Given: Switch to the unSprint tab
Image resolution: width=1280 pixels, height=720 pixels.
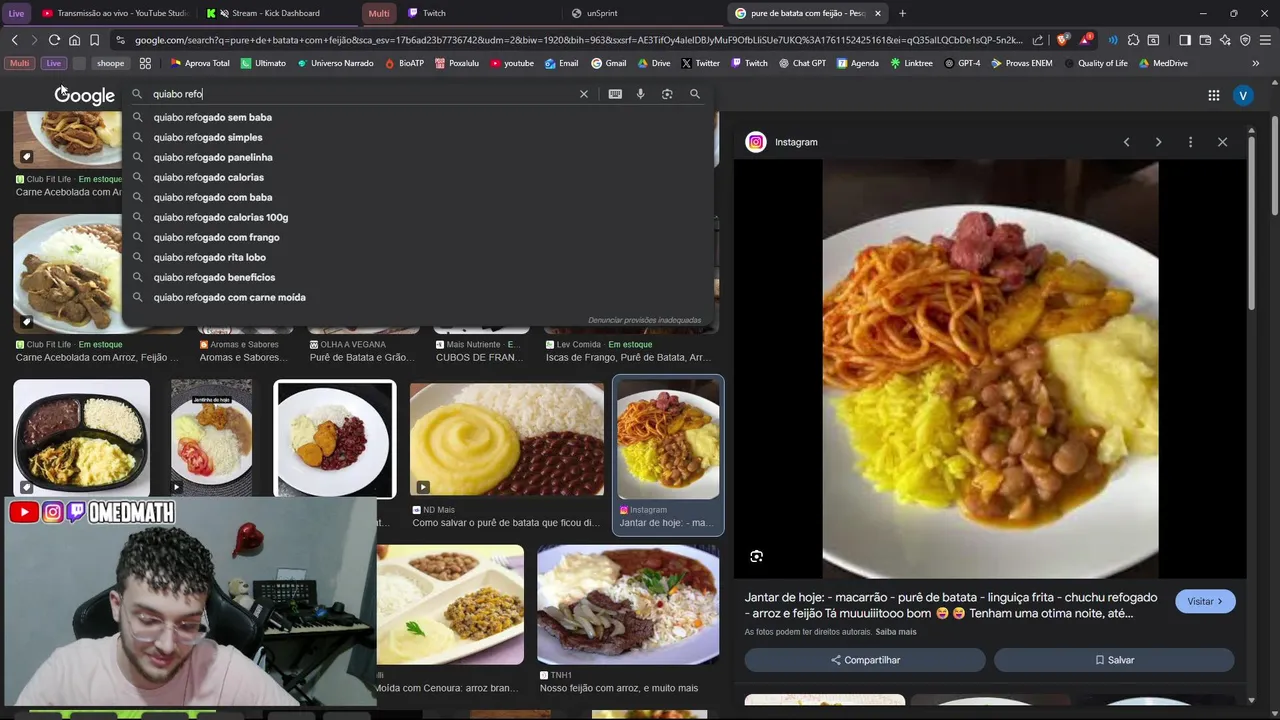Looking at the screenshot, I should (642, 13).
